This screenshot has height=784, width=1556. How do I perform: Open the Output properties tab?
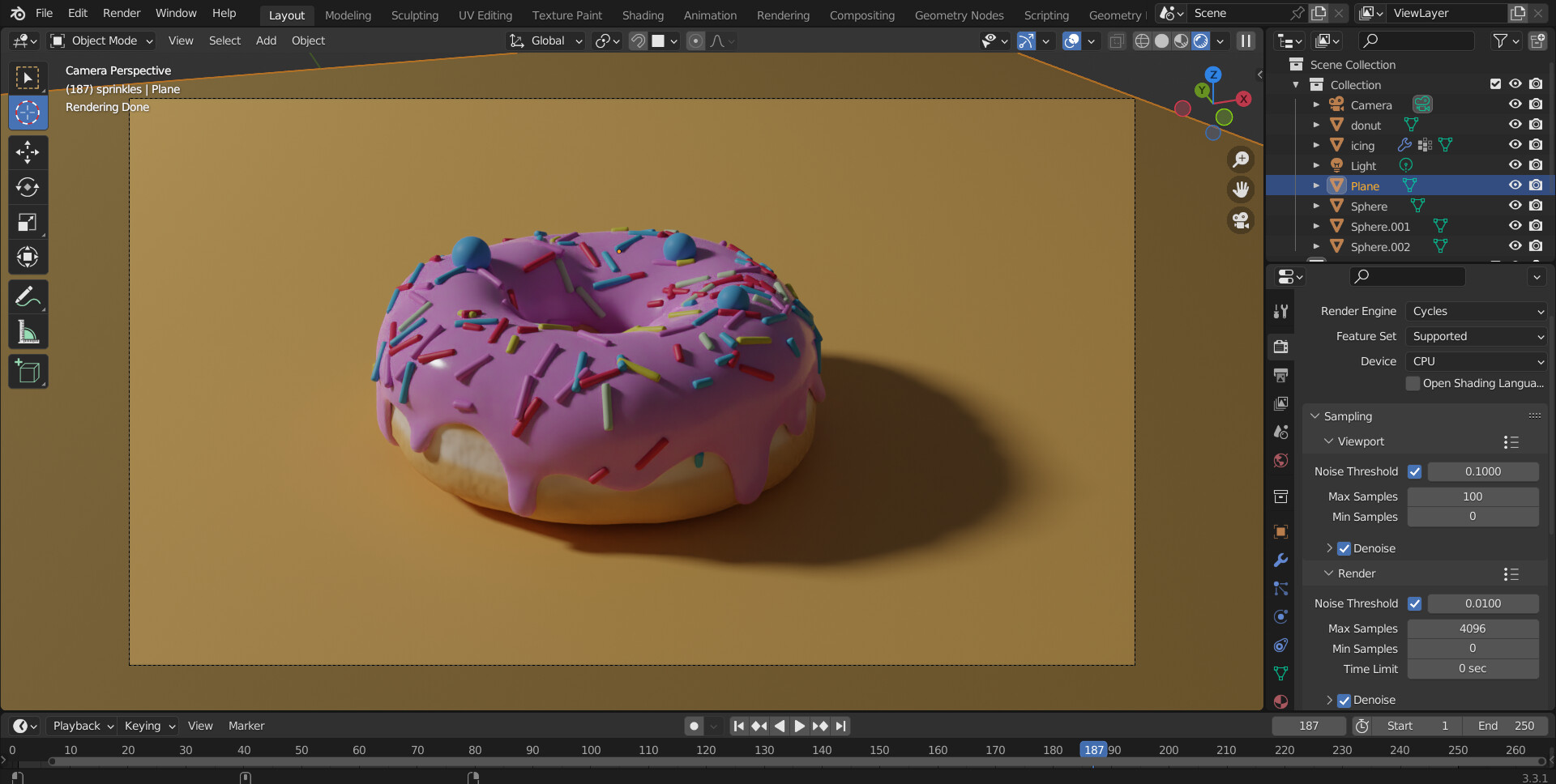tap(1280, 375)
